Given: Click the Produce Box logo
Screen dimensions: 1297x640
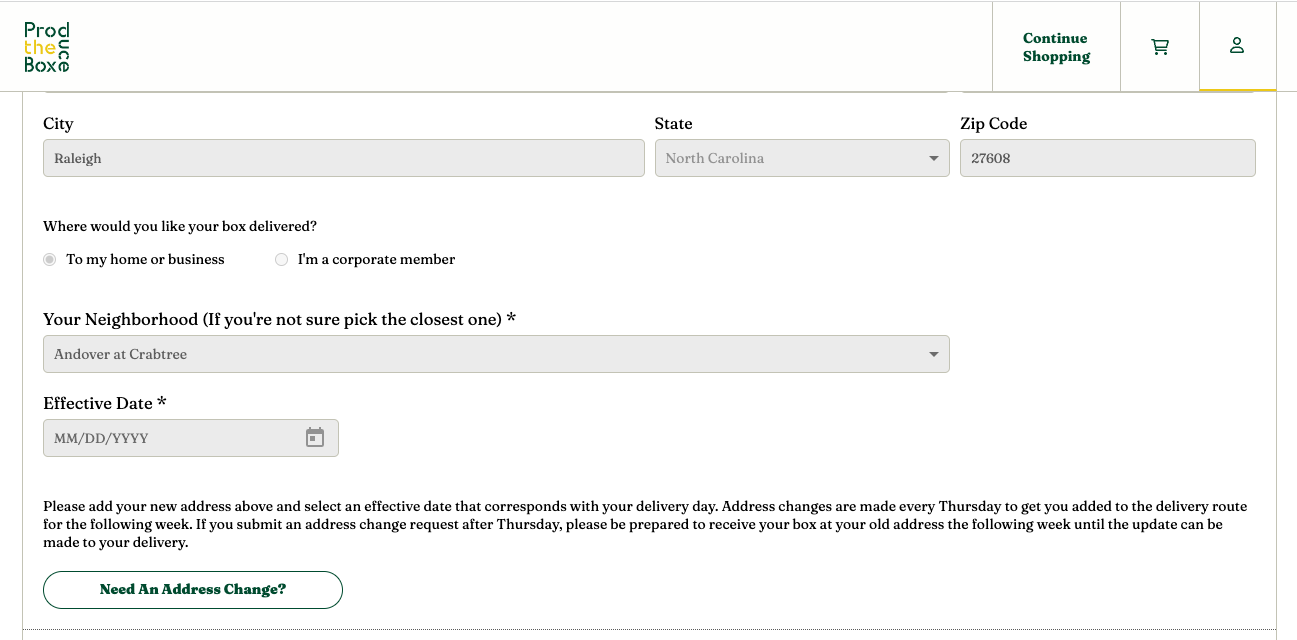Looking at the screenshot, I should pos(47,47).
